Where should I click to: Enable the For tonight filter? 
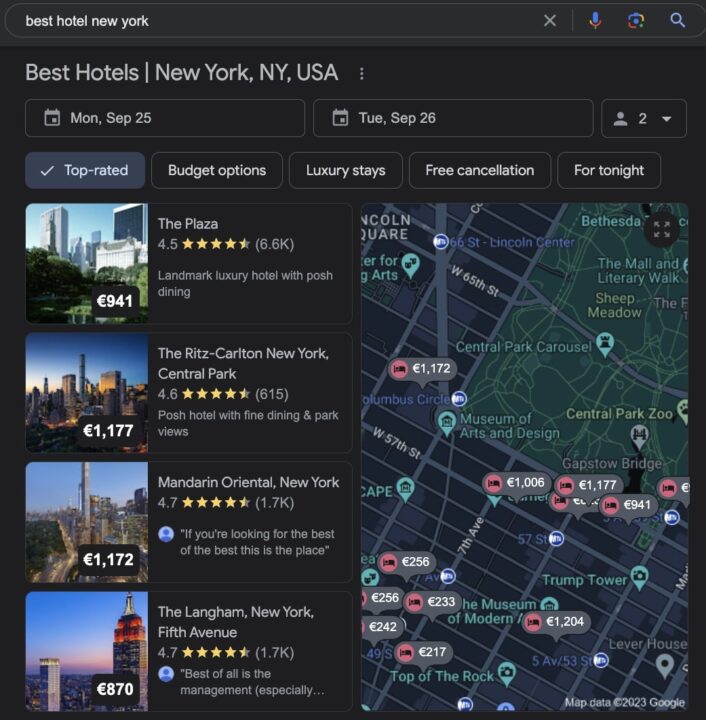click(609, 170)
